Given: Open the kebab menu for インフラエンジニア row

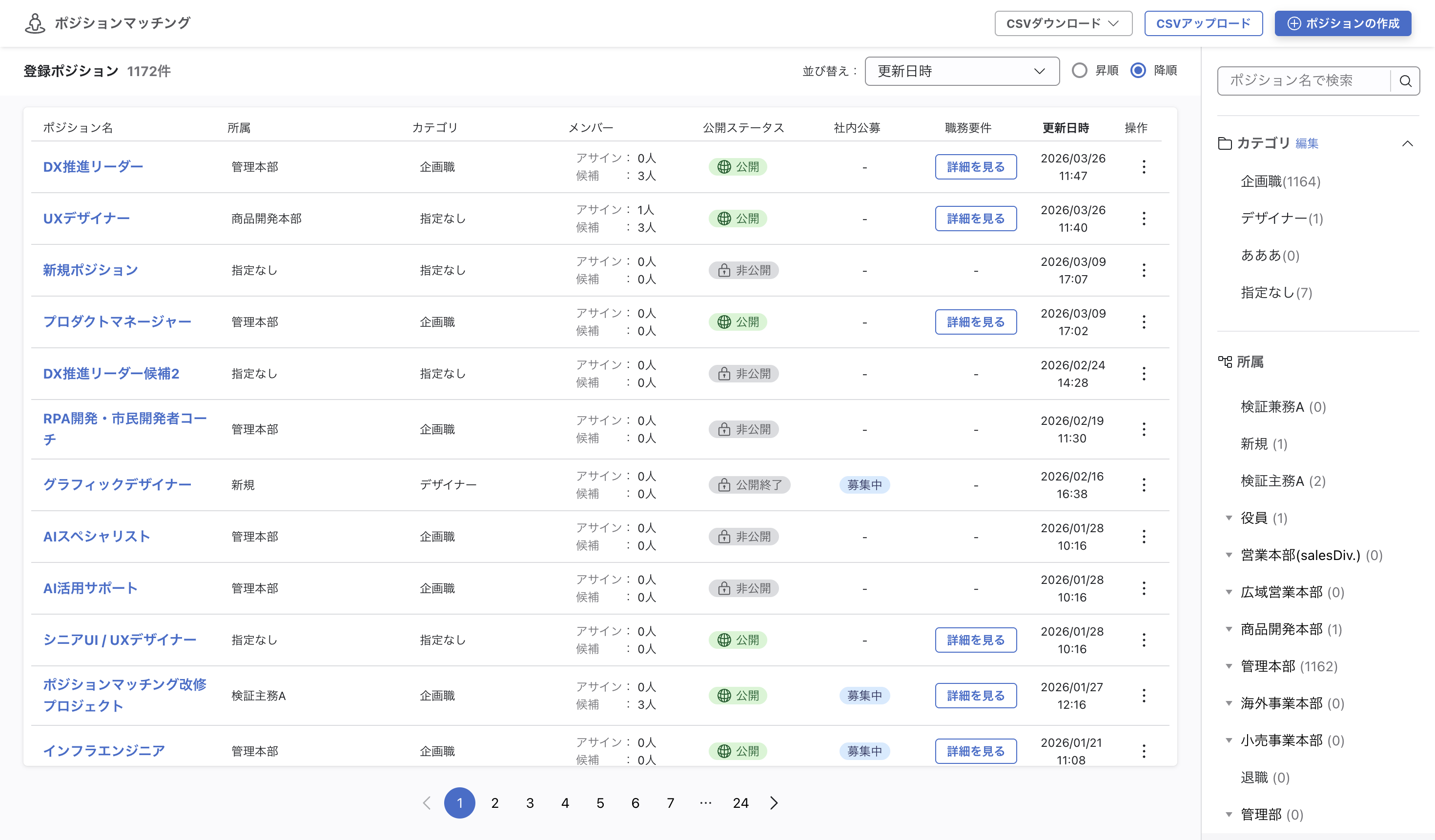Looking at the screenshot, I should coord(1144,751).
